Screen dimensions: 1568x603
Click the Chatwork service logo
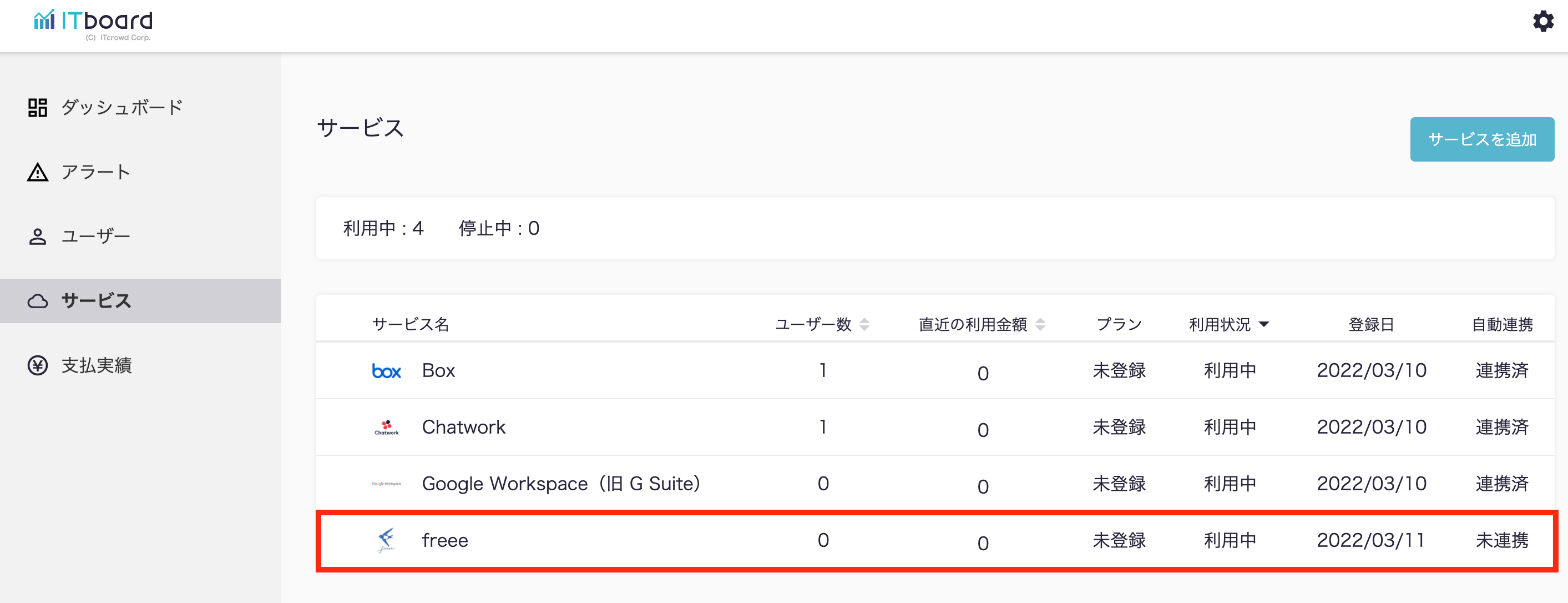click(387, 428)
